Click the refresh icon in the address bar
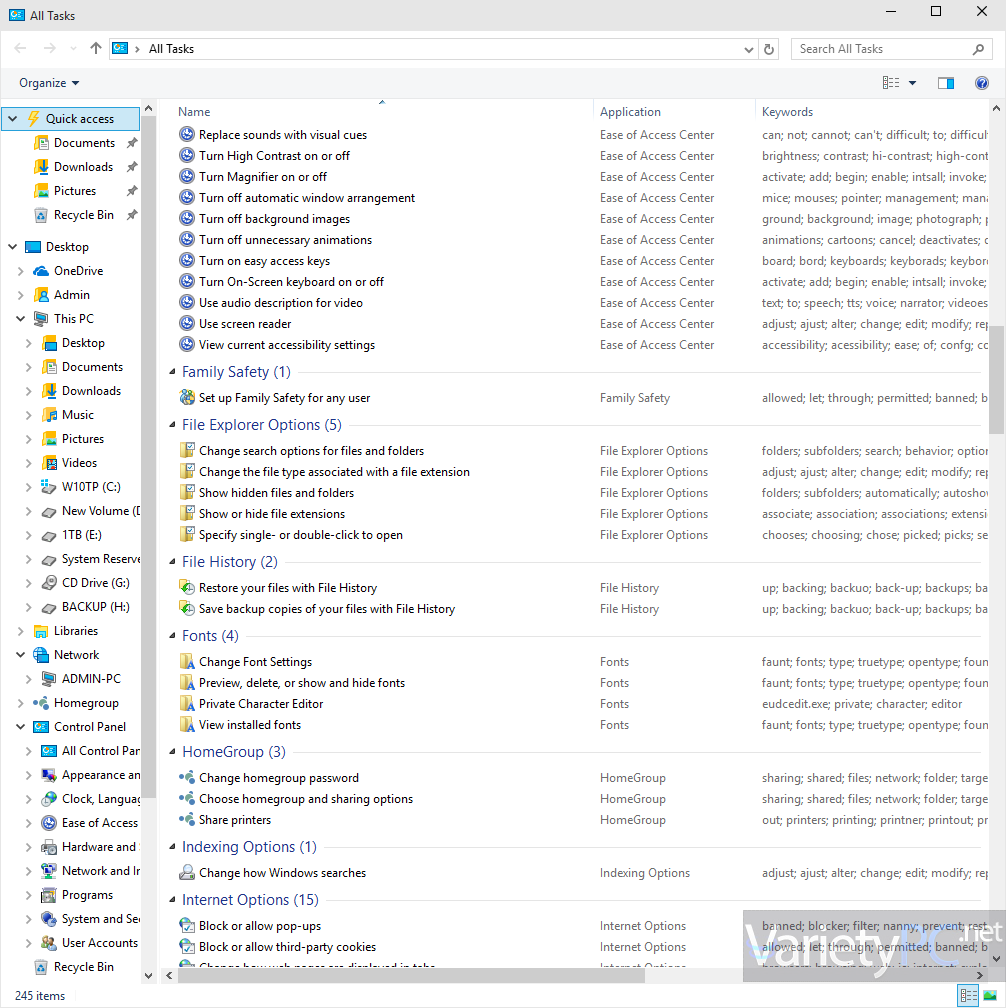 click(x=768, y=48)
